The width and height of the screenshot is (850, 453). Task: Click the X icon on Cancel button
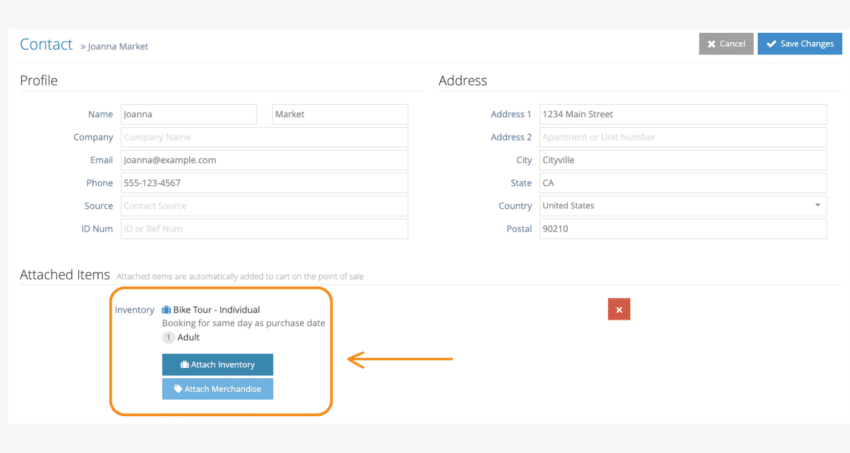(711, 44)
